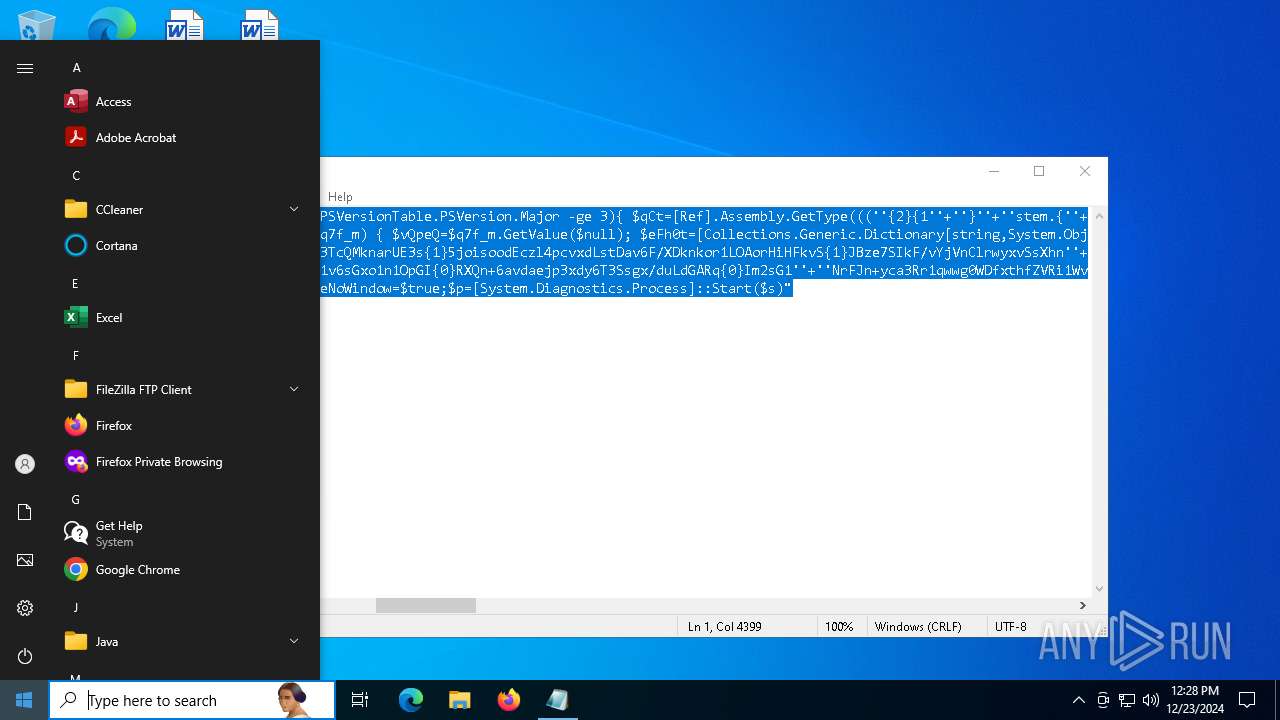Maximize the Notepad window
This screenshot has width=1280, height=720.
click(x=1039, y=171)
